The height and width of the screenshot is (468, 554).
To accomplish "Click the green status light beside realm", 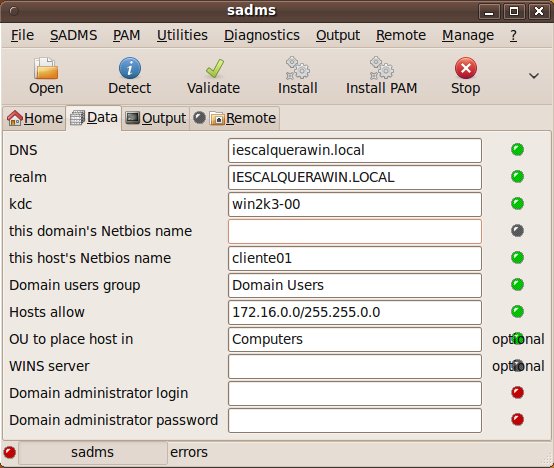I will (x=517, y=177).
